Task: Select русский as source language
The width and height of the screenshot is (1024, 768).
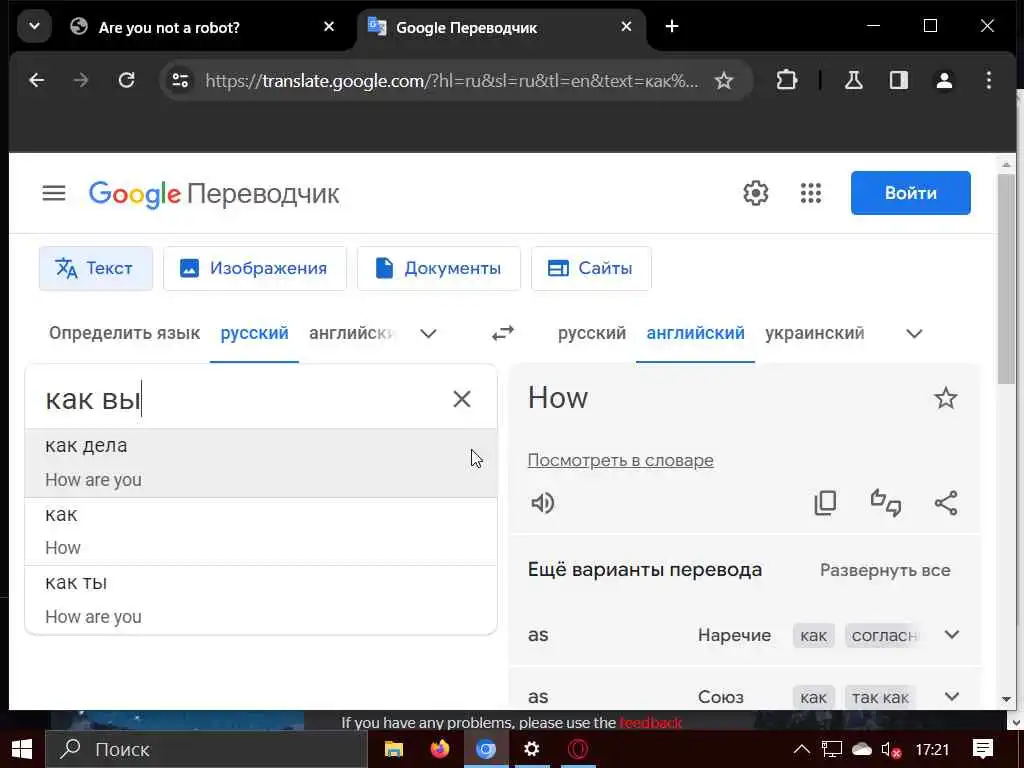Action: pyautogui.click(x=254, y=333)
